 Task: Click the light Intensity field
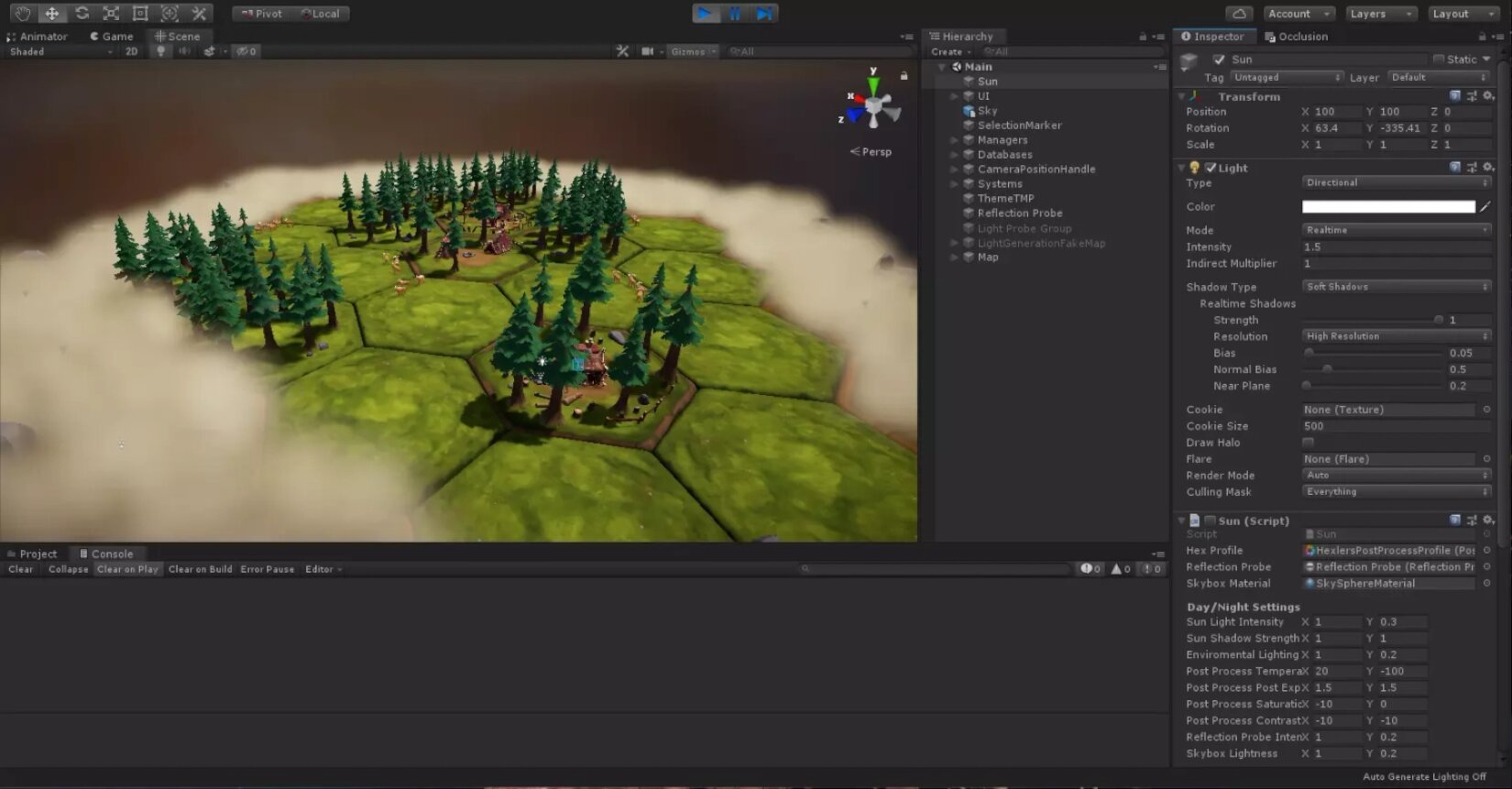(x=1395, y=247)
